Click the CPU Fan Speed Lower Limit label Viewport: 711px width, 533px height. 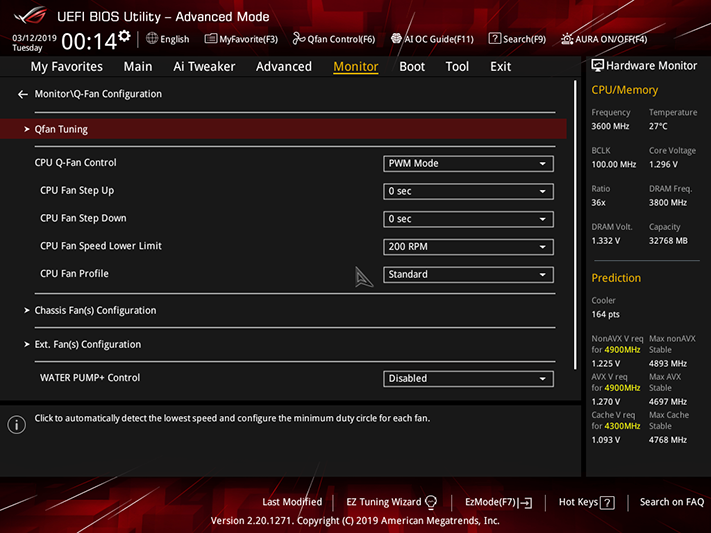point(101,246)
